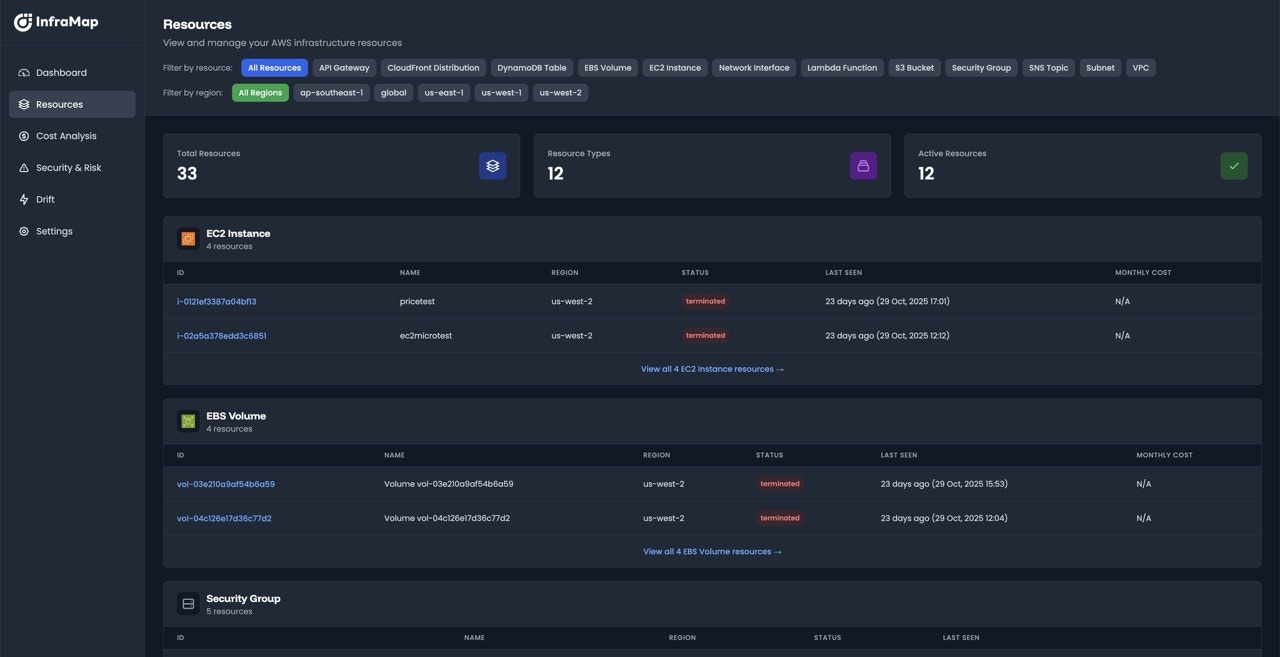The height and width of the screenshot is (657, 1280).
Task: Click the EBS Volume section heading
Action: pos(236,416)
